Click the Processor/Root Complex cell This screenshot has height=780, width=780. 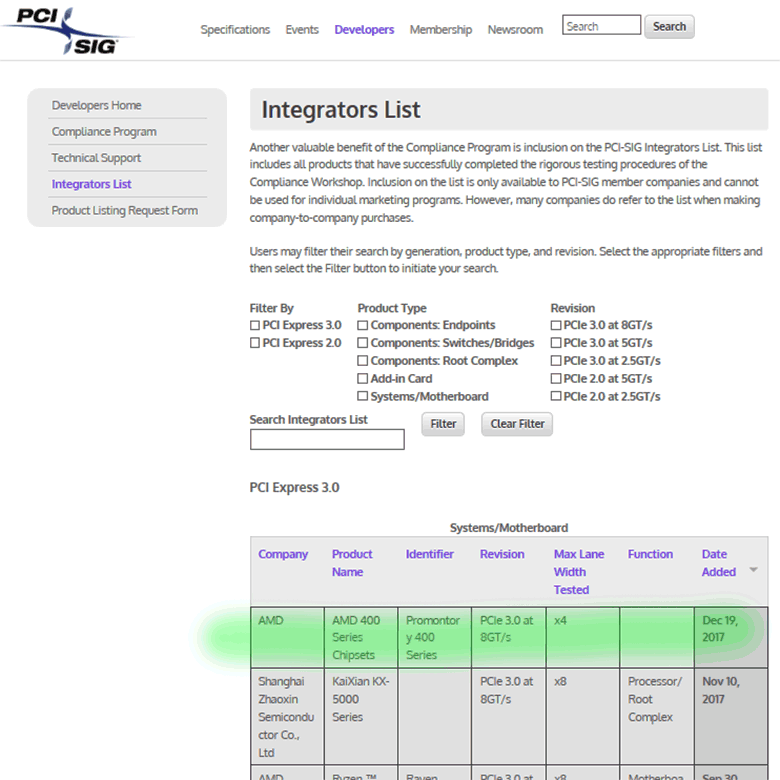[657, 717]
